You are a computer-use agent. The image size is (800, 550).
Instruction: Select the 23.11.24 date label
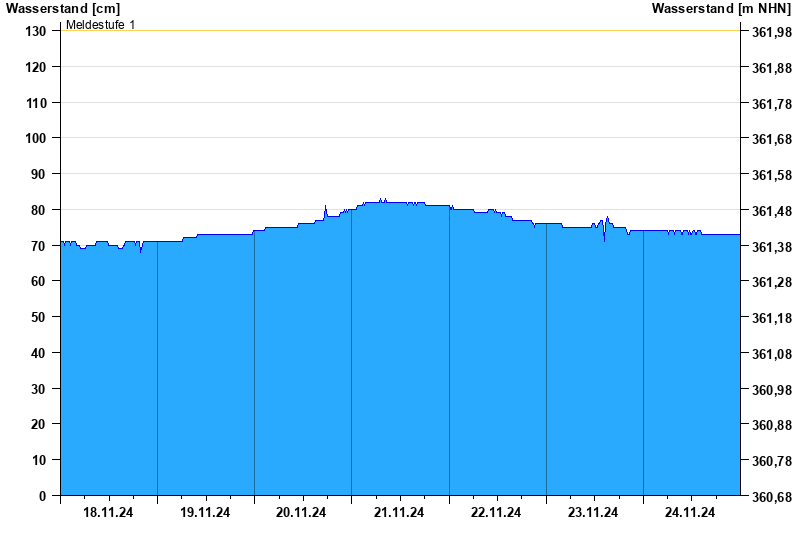pos(593,513)
